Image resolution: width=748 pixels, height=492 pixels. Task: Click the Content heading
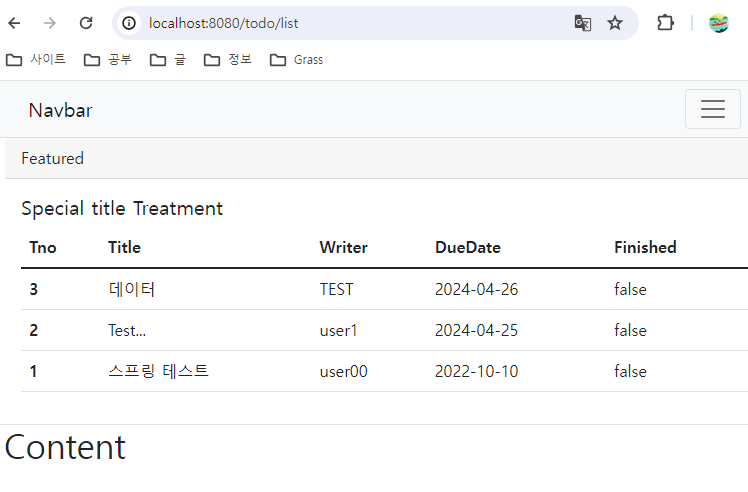(65, 447)
